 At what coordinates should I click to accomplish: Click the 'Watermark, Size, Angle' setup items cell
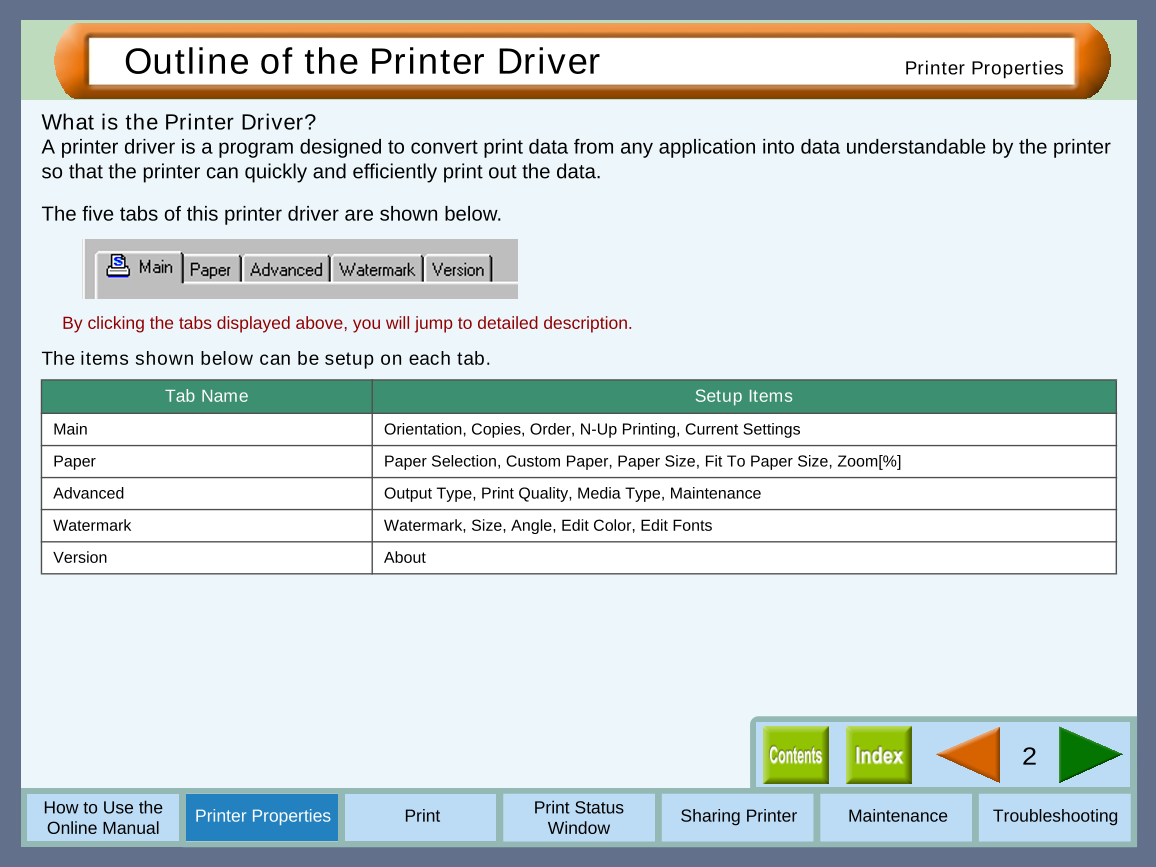[x=744, y=526]
